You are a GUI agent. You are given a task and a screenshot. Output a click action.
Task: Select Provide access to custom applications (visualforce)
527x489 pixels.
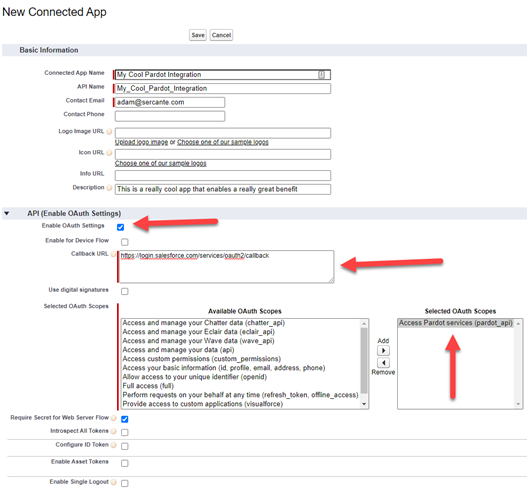click(203, 404)
